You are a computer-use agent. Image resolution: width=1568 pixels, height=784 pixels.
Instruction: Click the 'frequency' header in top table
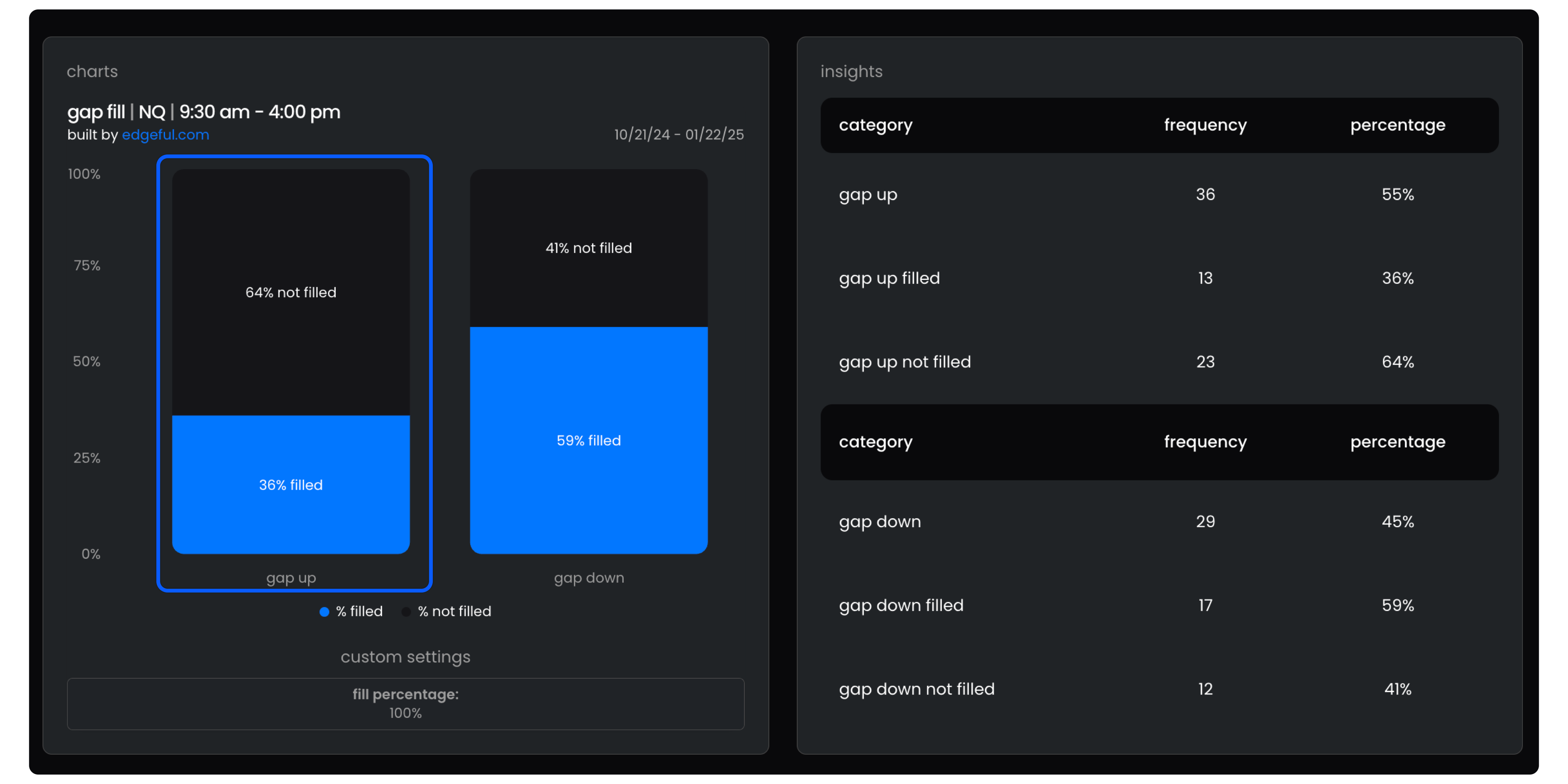coord(1205,125)
